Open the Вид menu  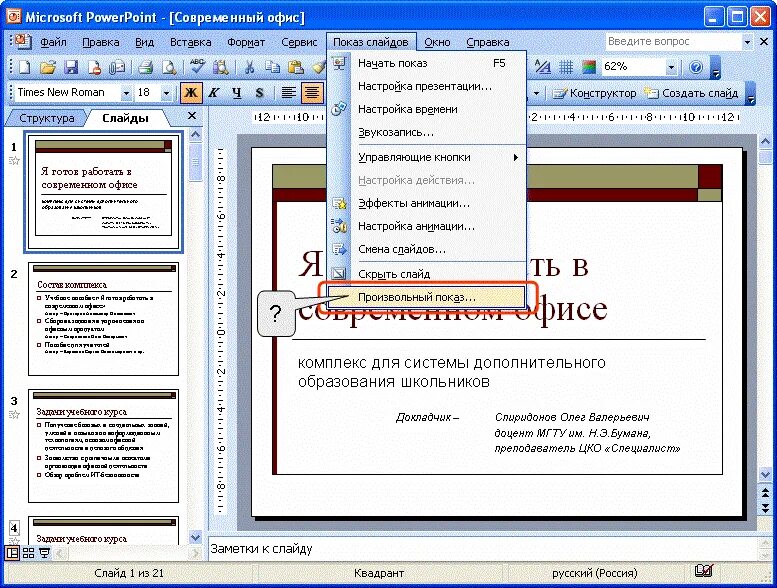click(144, 43)
